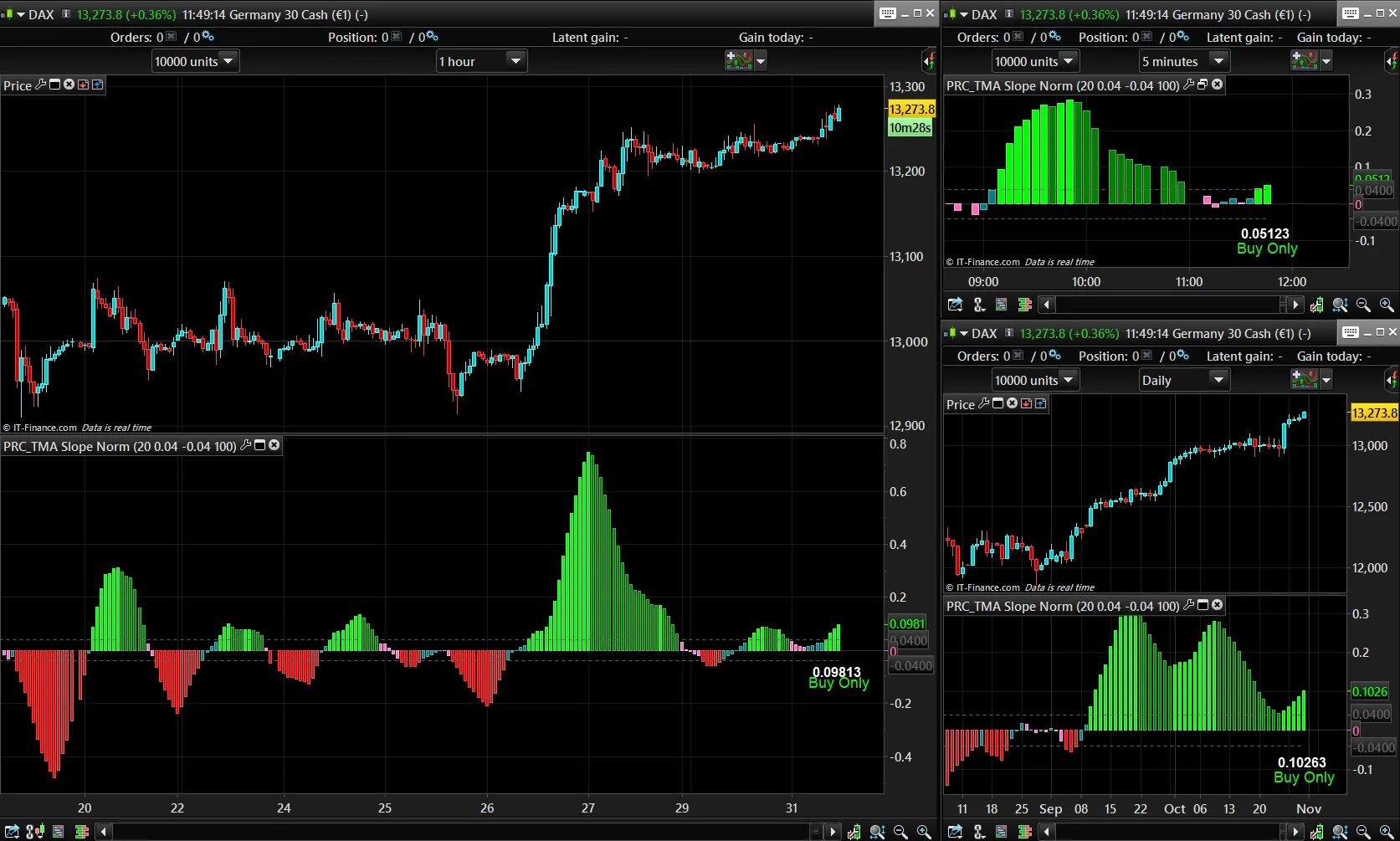Open the 10000 units dropdown in 5 minutes chart

pos(1035,61)
